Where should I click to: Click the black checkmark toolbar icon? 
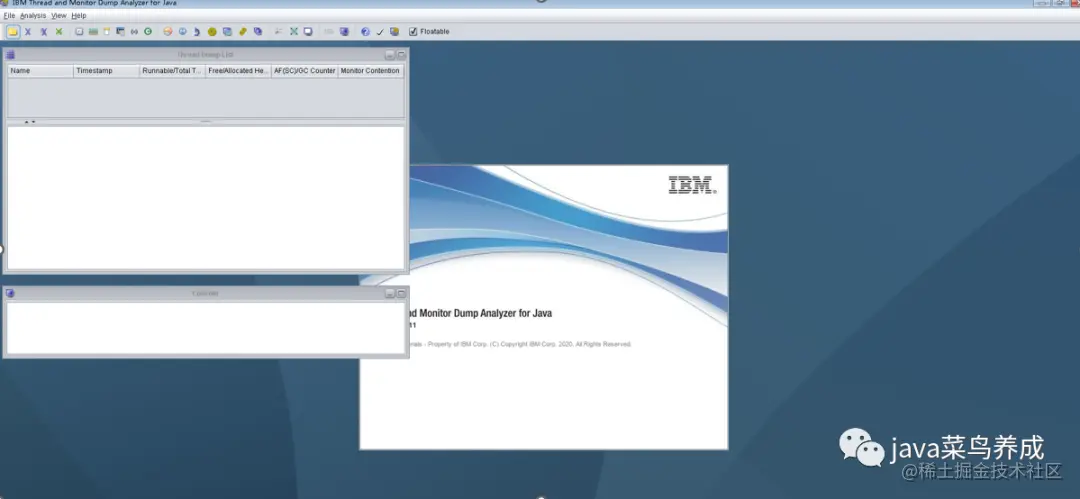point(380,32)
